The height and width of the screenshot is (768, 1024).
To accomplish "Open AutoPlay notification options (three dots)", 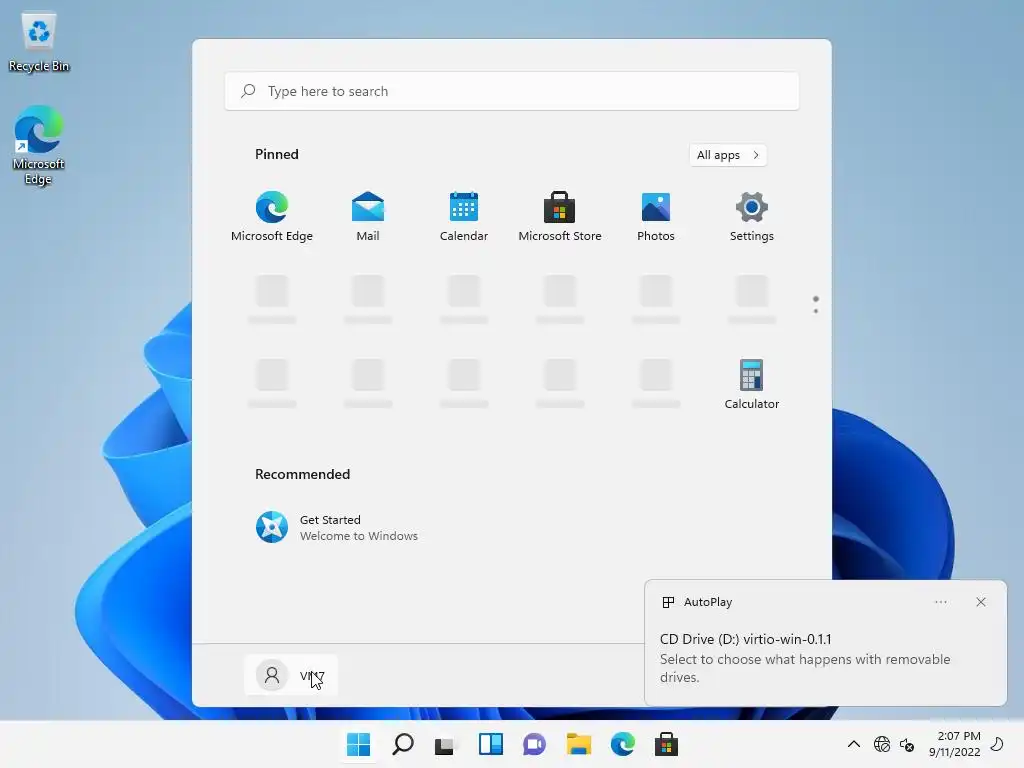I will [940, 602].
